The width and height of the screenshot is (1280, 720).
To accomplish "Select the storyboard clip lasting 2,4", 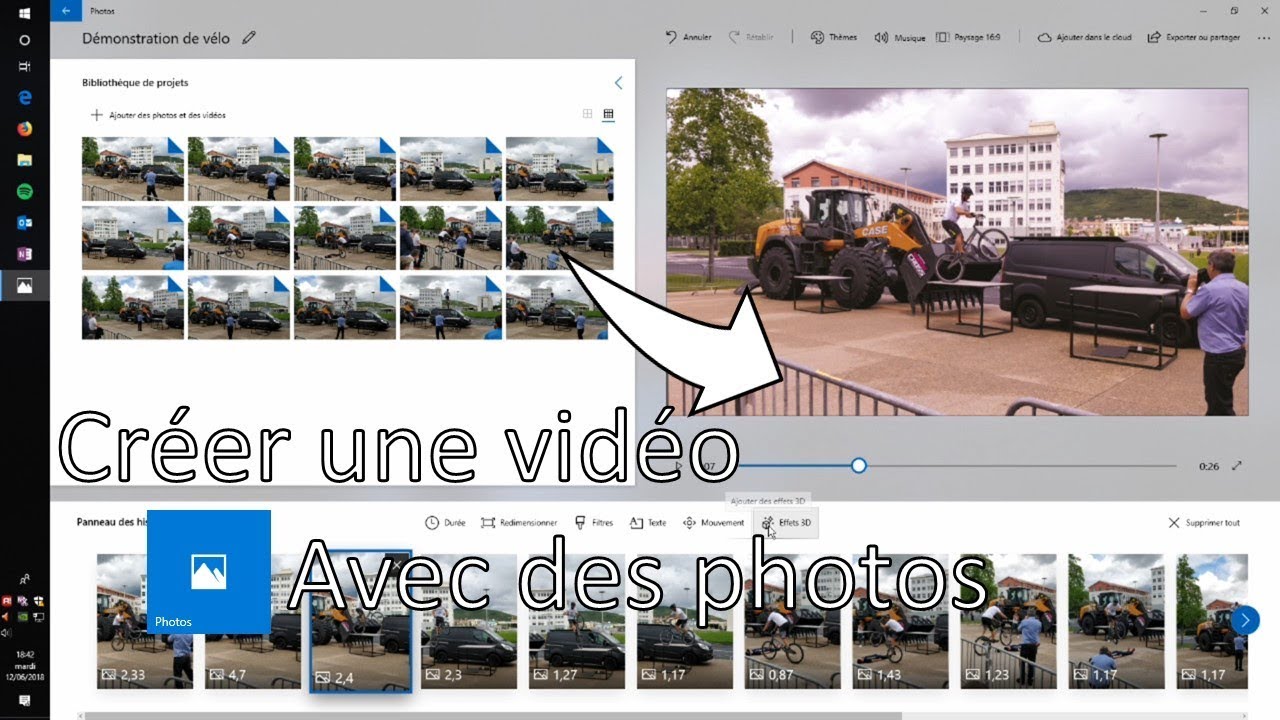I will click(361, 622).
